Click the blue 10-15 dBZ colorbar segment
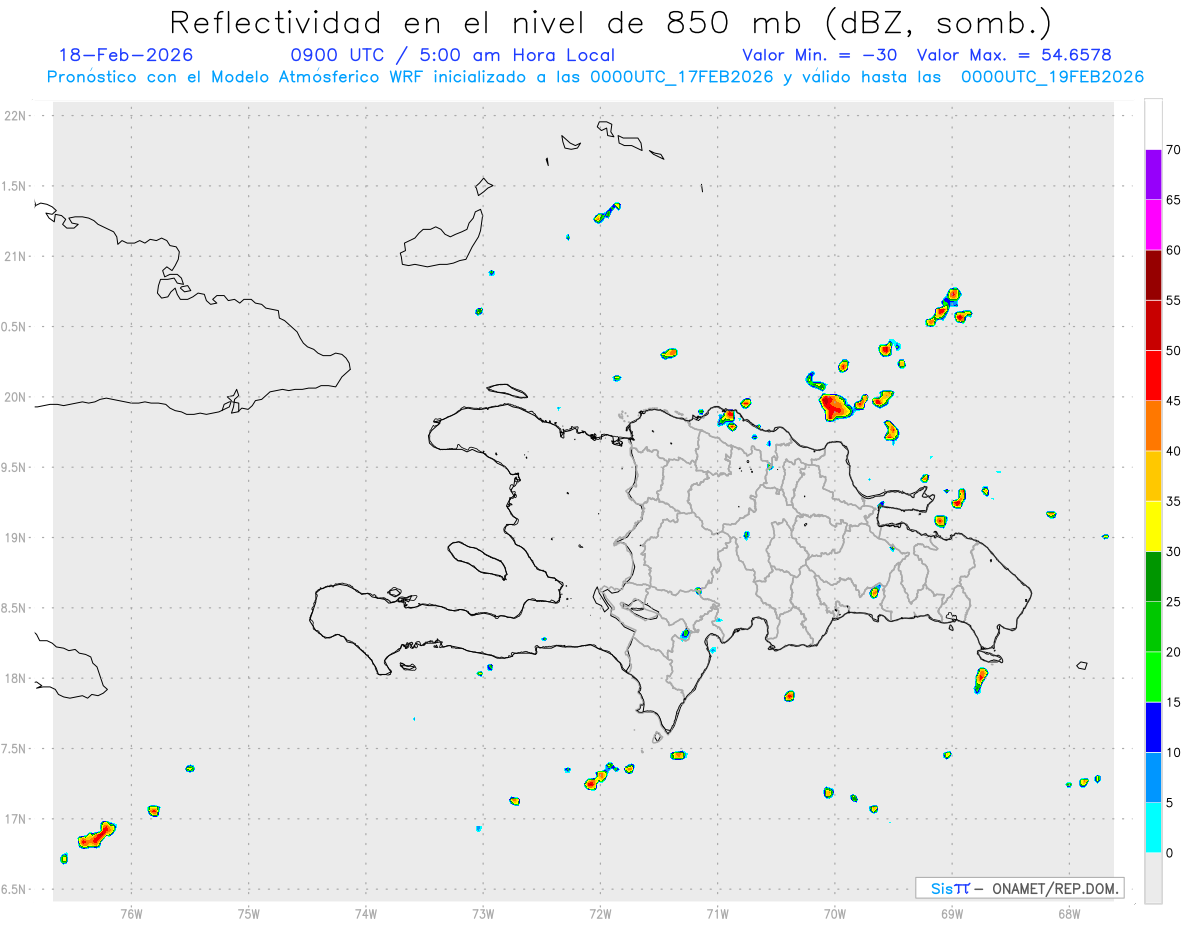Screen dimensions: 1200x927 tap(1153, 728)
